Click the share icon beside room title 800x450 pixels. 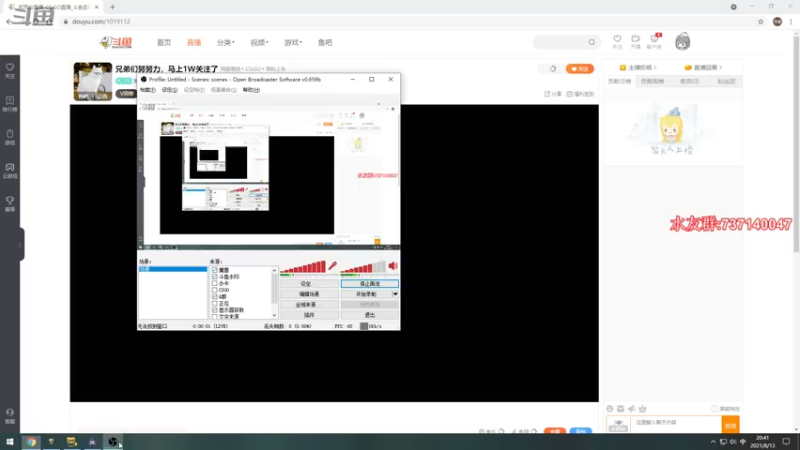[547, 94]
